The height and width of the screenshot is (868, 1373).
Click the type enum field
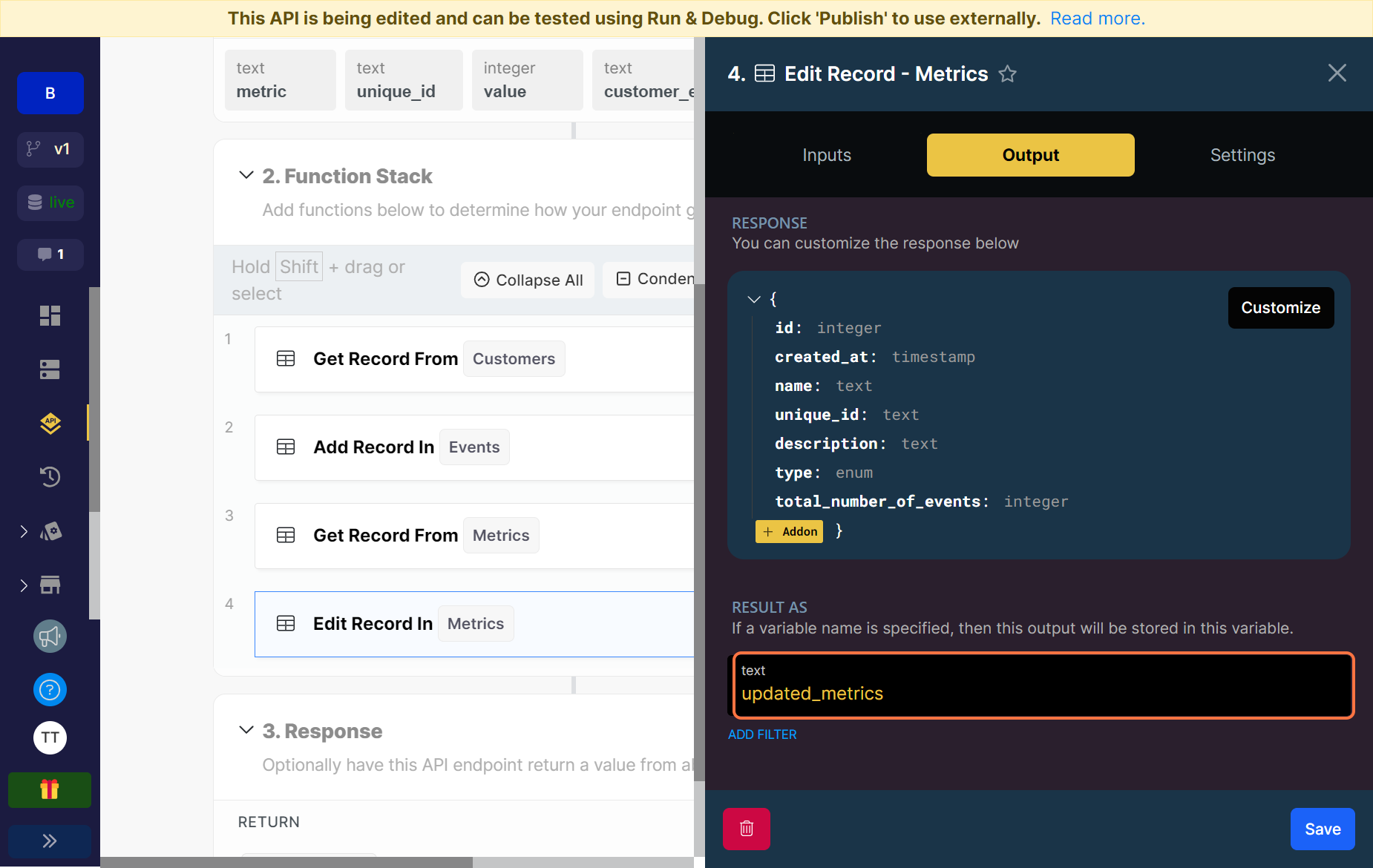point(824,473)
